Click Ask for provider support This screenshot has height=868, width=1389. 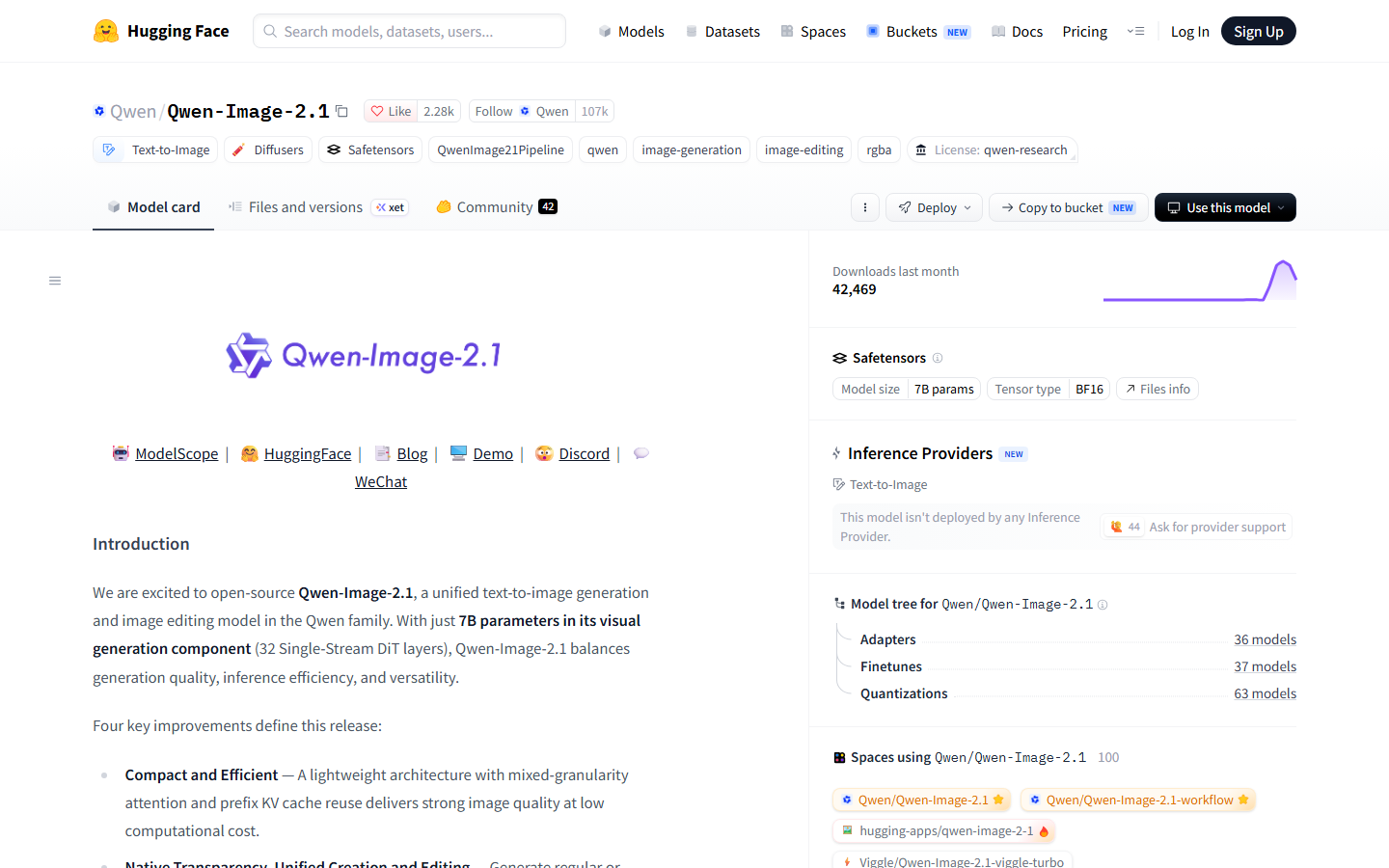click(1196, 527)
